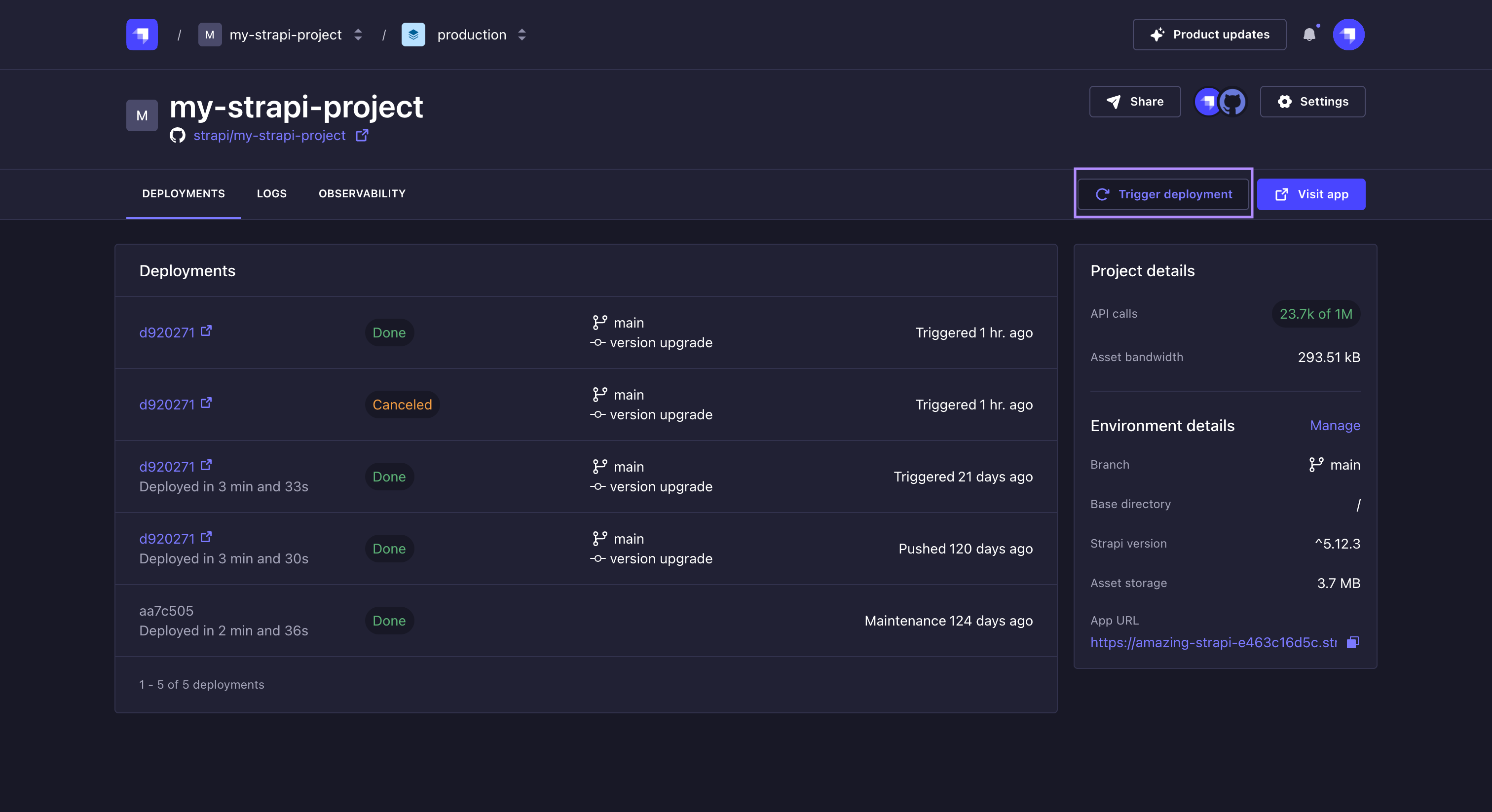The width and height of the screenshot is (1492, 812).
Task: Click the Asset storage value 3.7 MB
Action: (1339, 583)
